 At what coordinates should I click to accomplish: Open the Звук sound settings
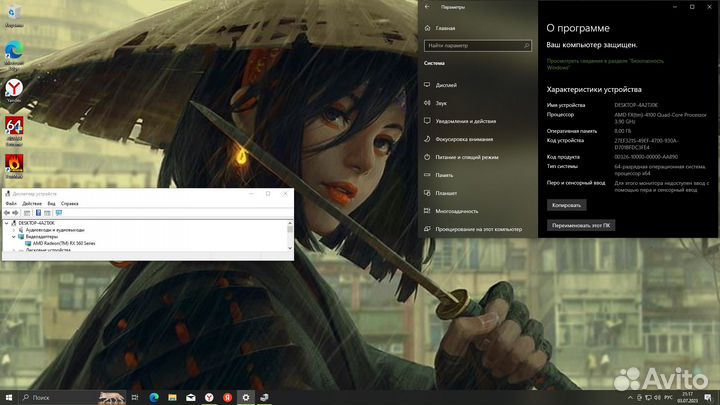(x=441, y=103)
